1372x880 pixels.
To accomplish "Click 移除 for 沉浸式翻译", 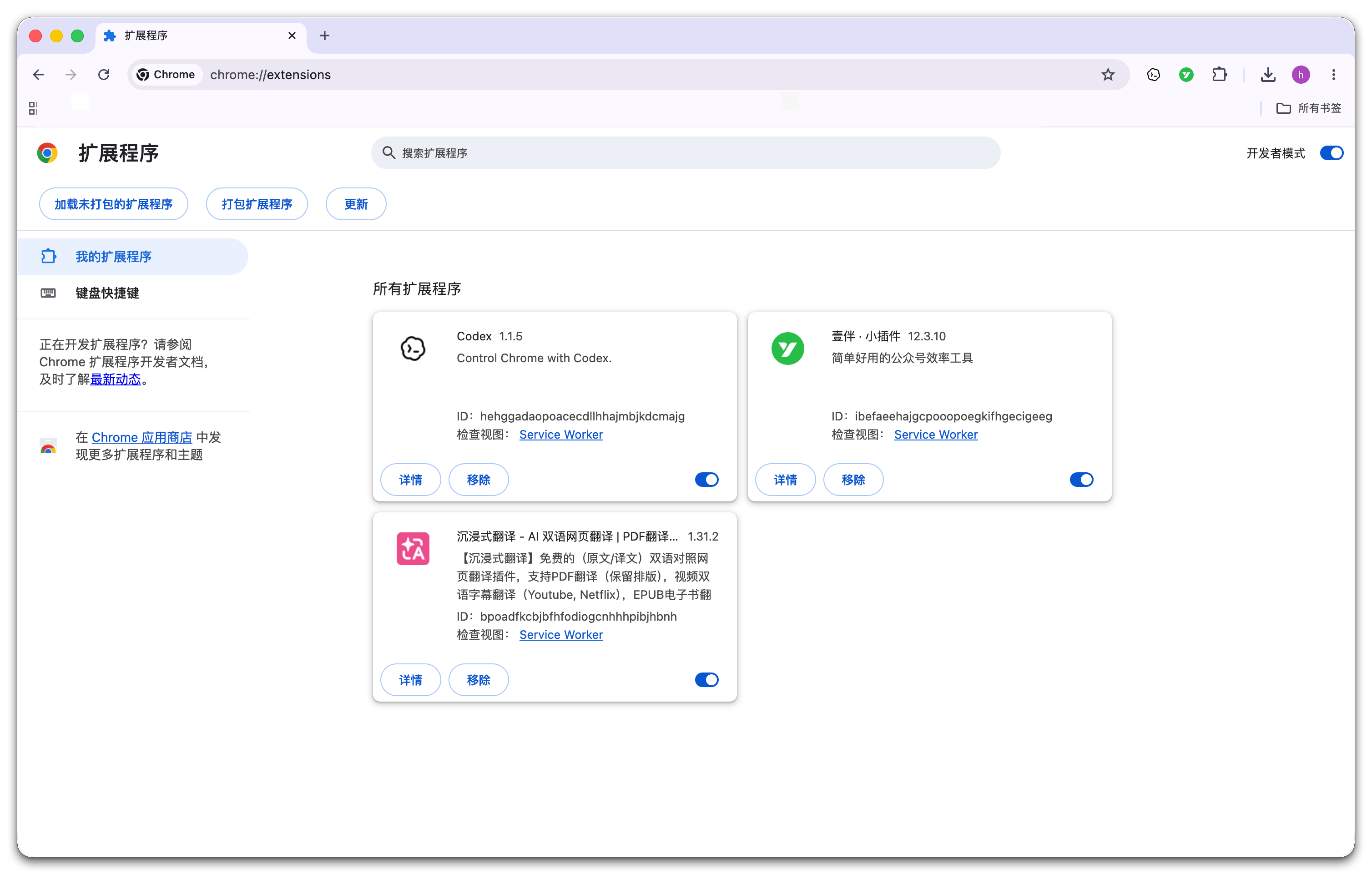I will 478,679.
